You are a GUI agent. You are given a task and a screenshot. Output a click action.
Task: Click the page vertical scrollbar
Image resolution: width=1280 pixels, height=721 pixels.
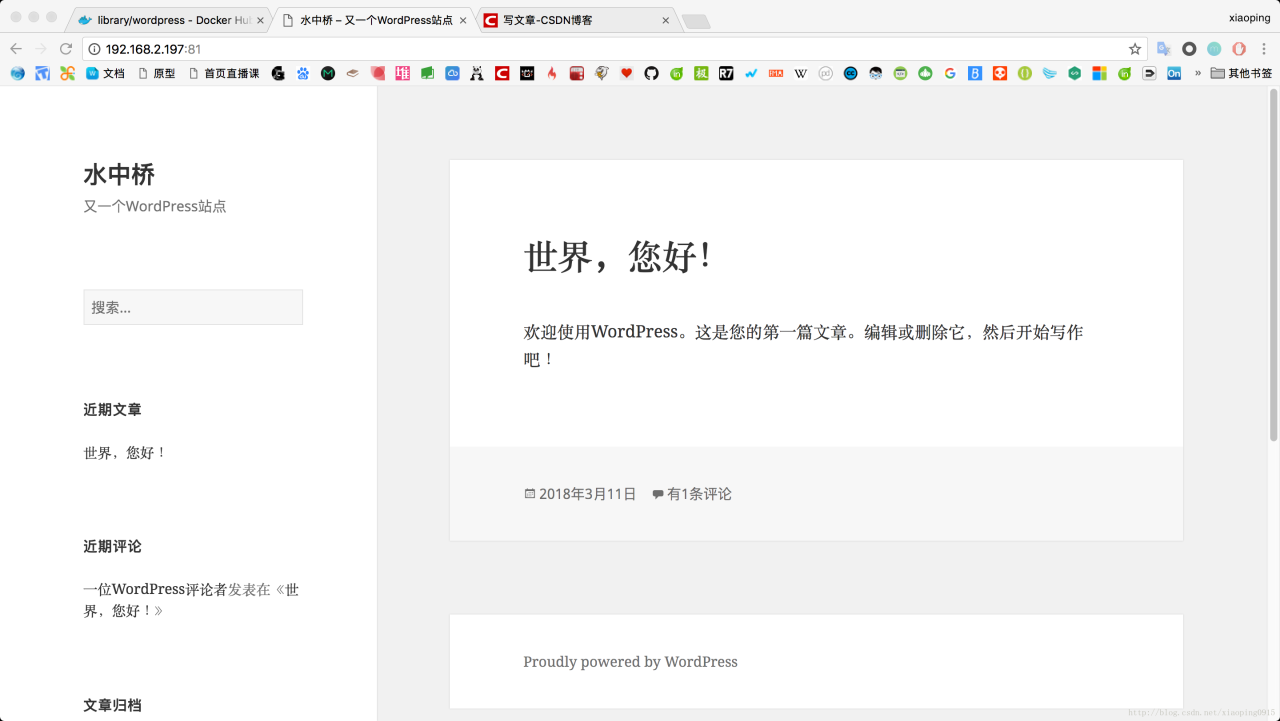tap(1273, 265)
